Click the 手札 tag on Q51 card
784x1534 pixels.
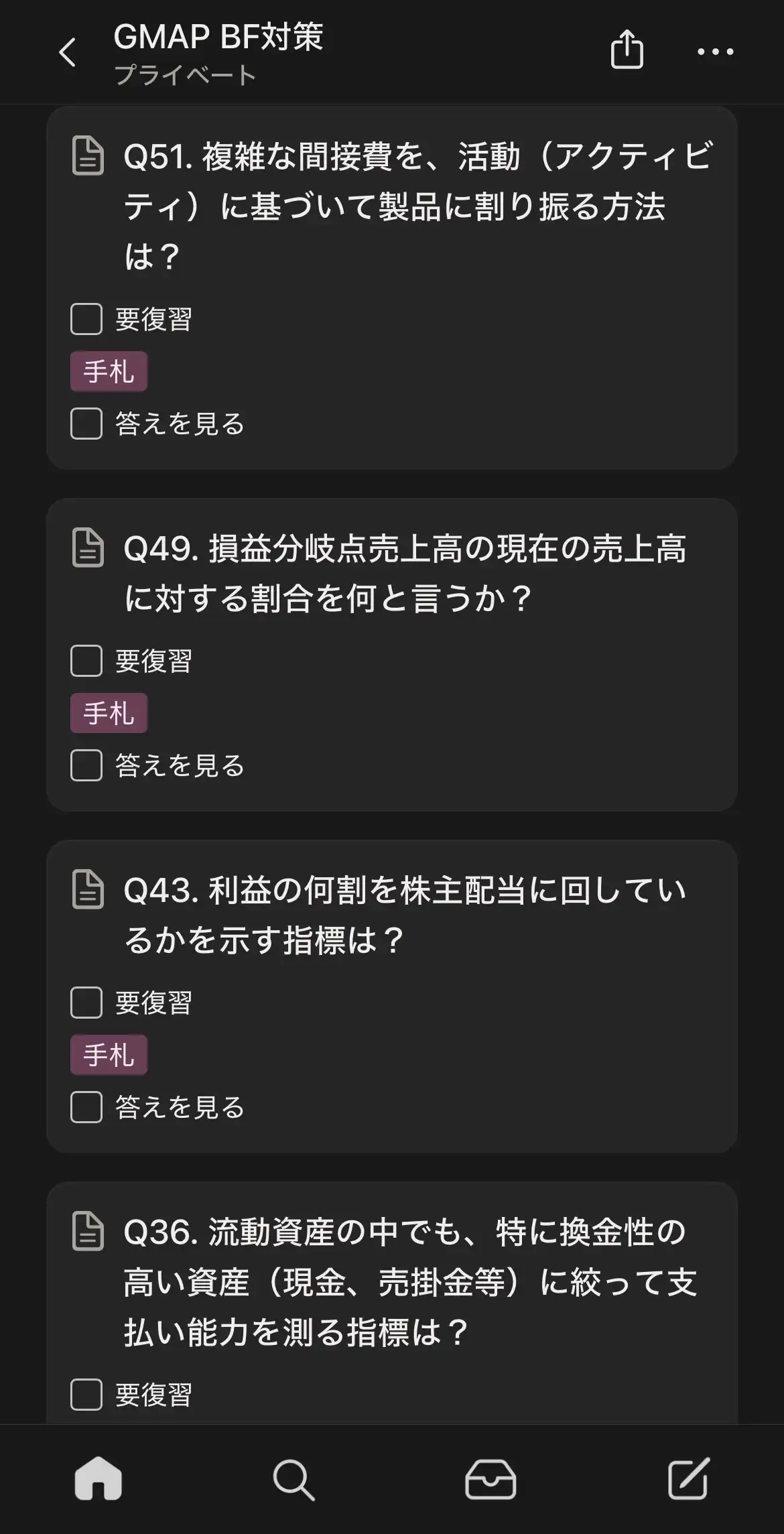[x=109, y=371]
